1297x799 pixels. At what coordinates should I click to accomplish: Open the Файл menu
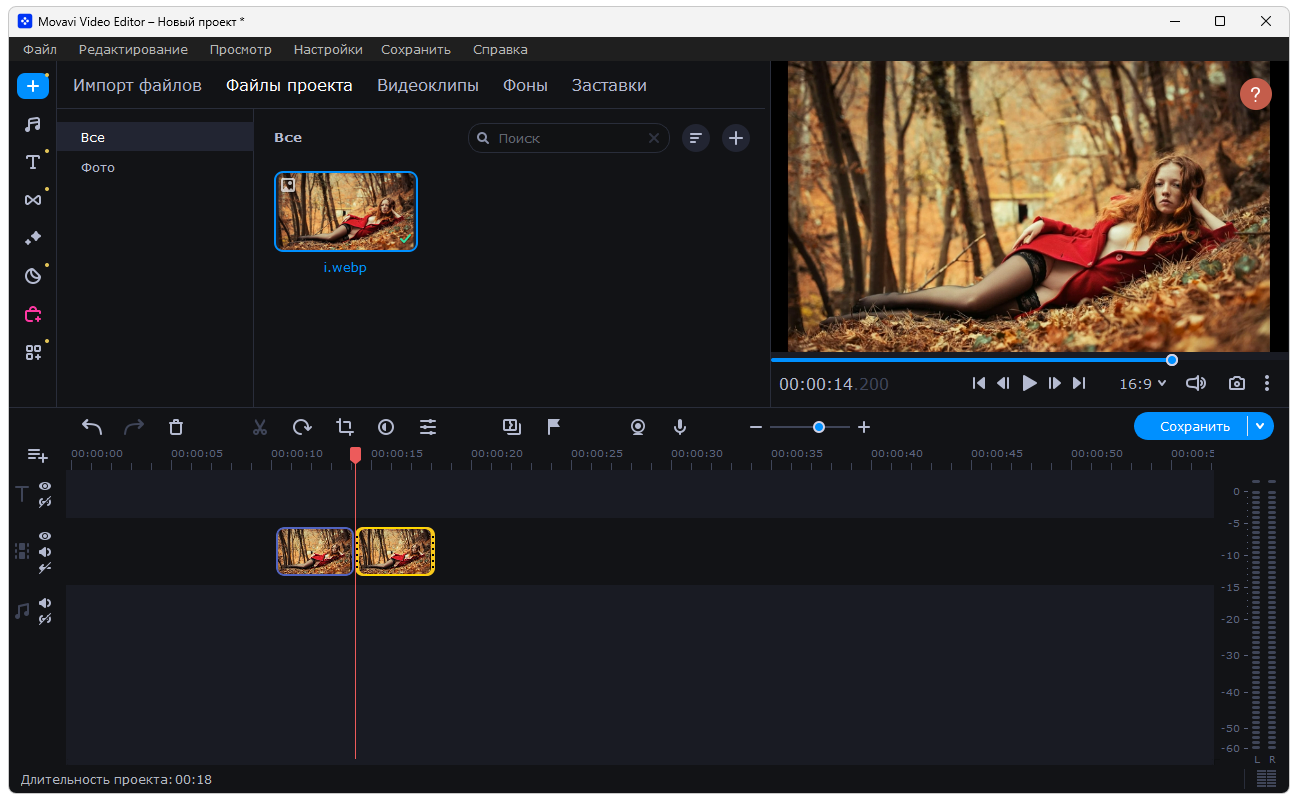[40, 49]
